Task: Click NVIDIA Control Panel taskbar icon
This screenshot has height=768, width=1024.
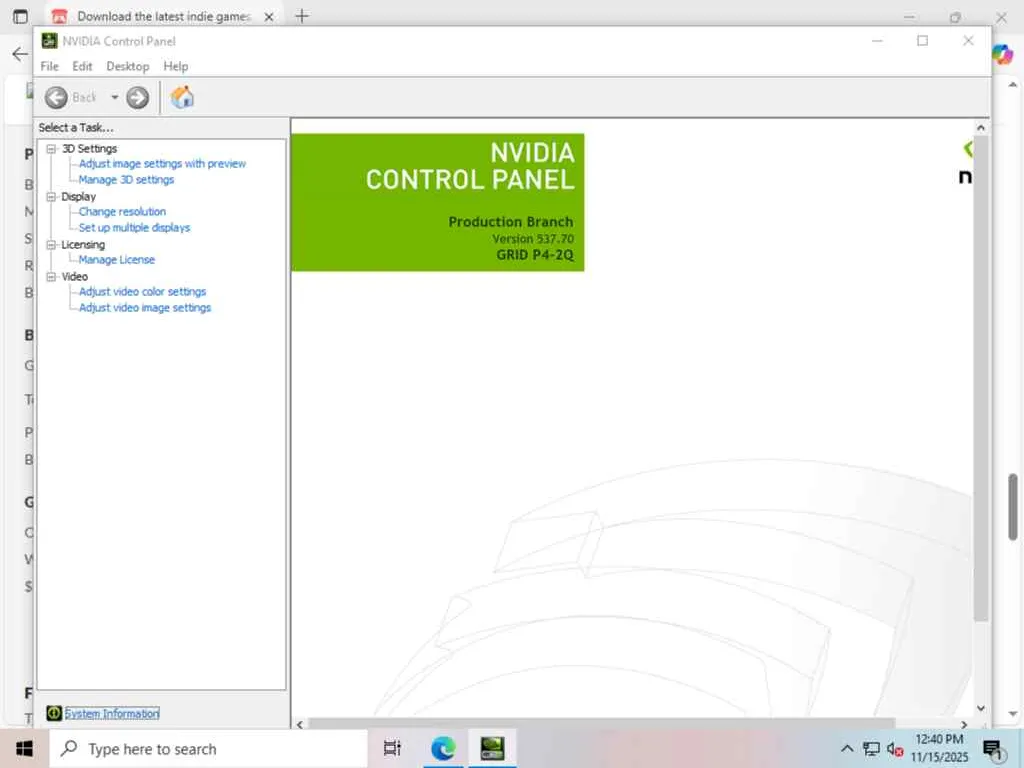Action: pos(492,748)
